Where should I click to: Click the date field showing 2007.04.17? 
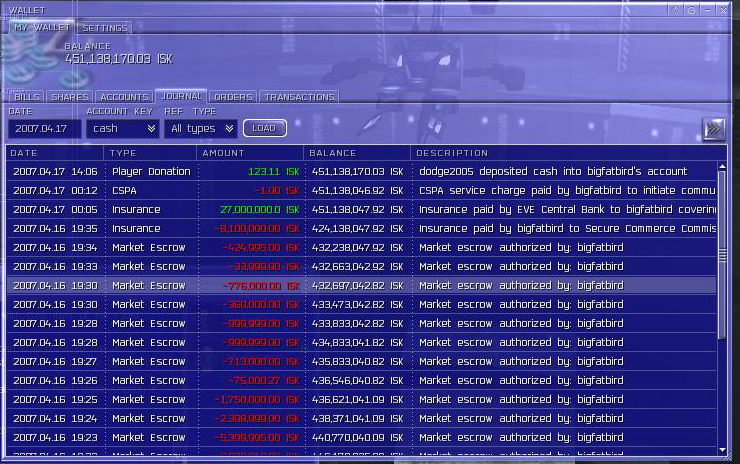point(44,128)
